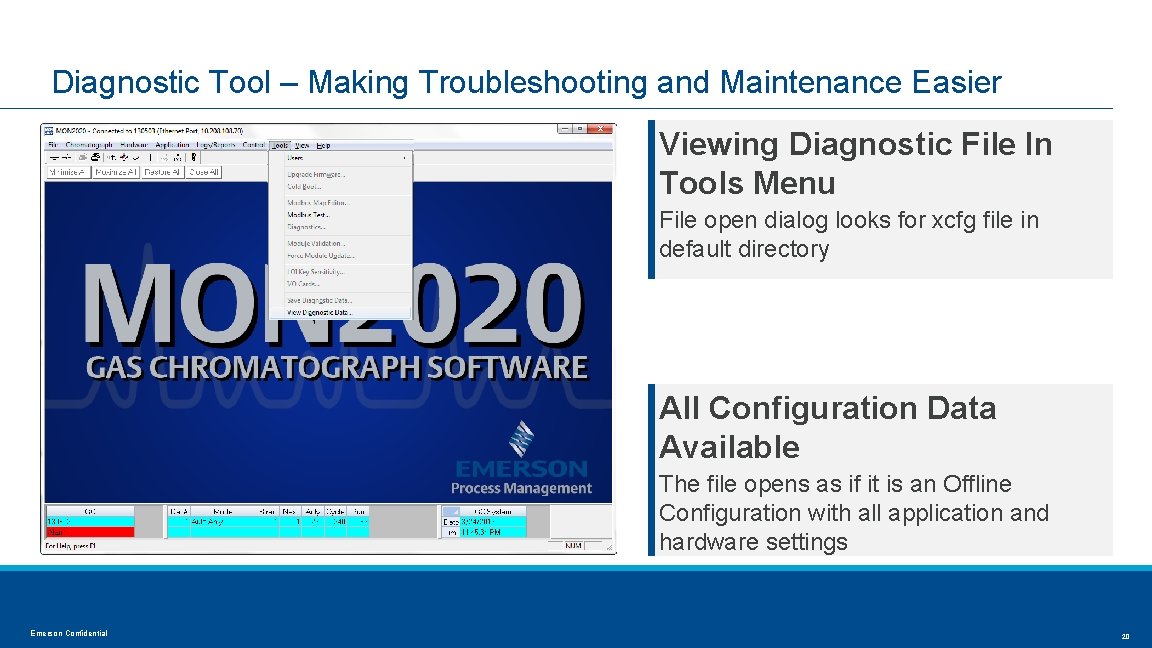Select Module Validation entry
The image size is (1152, 648).
tap(340, 243)
